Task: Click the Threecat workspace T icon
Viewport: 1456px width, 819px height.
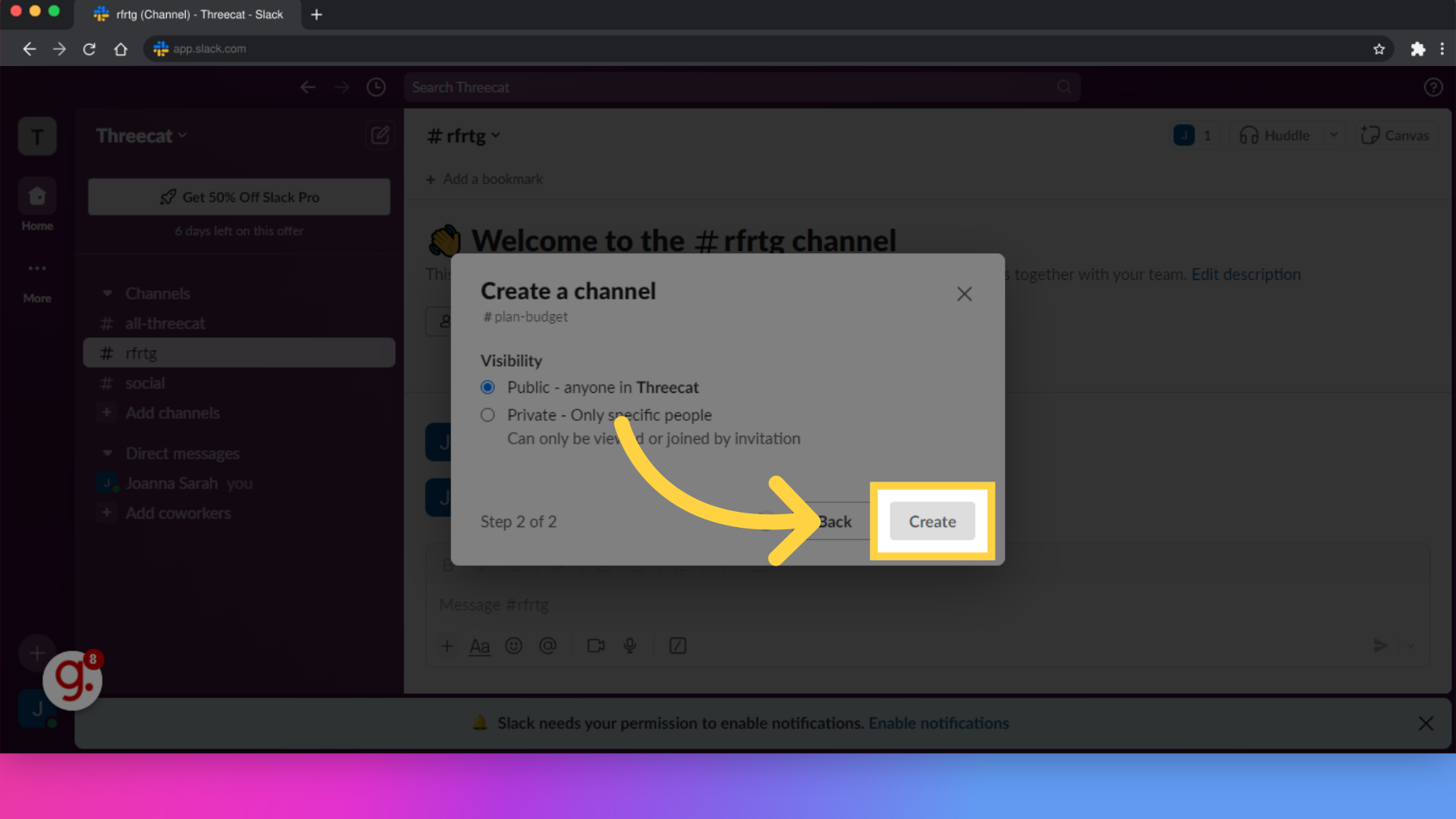Action: (x=37, y=136)
